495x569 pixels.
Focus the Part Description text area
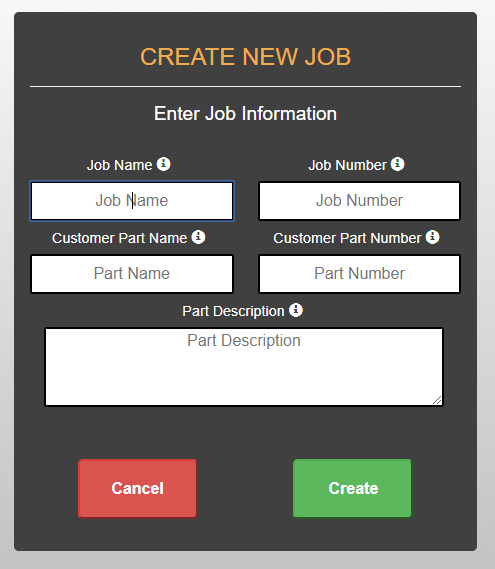click(x=244, y=367)
